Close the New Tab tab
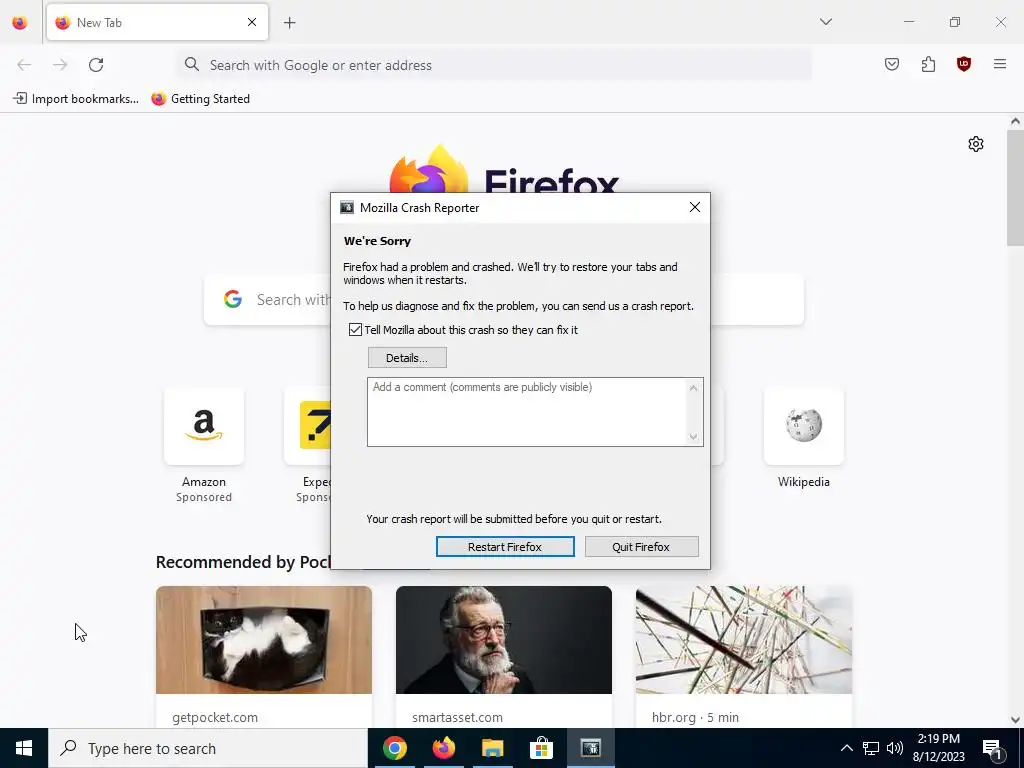The width and height of the screenshot is (1024, 768). pyautogui.click(x=252, y=22)
